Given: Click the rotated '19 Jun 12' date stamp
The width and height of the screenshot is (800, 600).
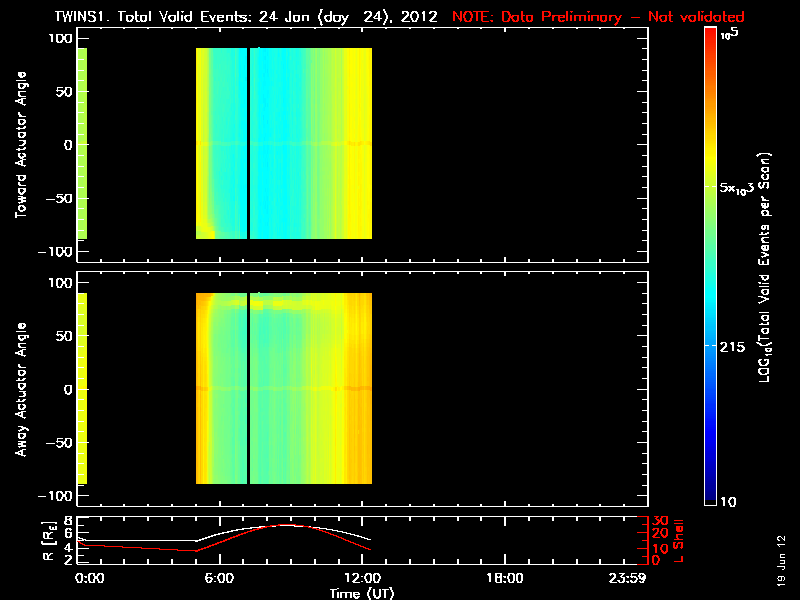Looking at the screenshot, I should 782,561.
